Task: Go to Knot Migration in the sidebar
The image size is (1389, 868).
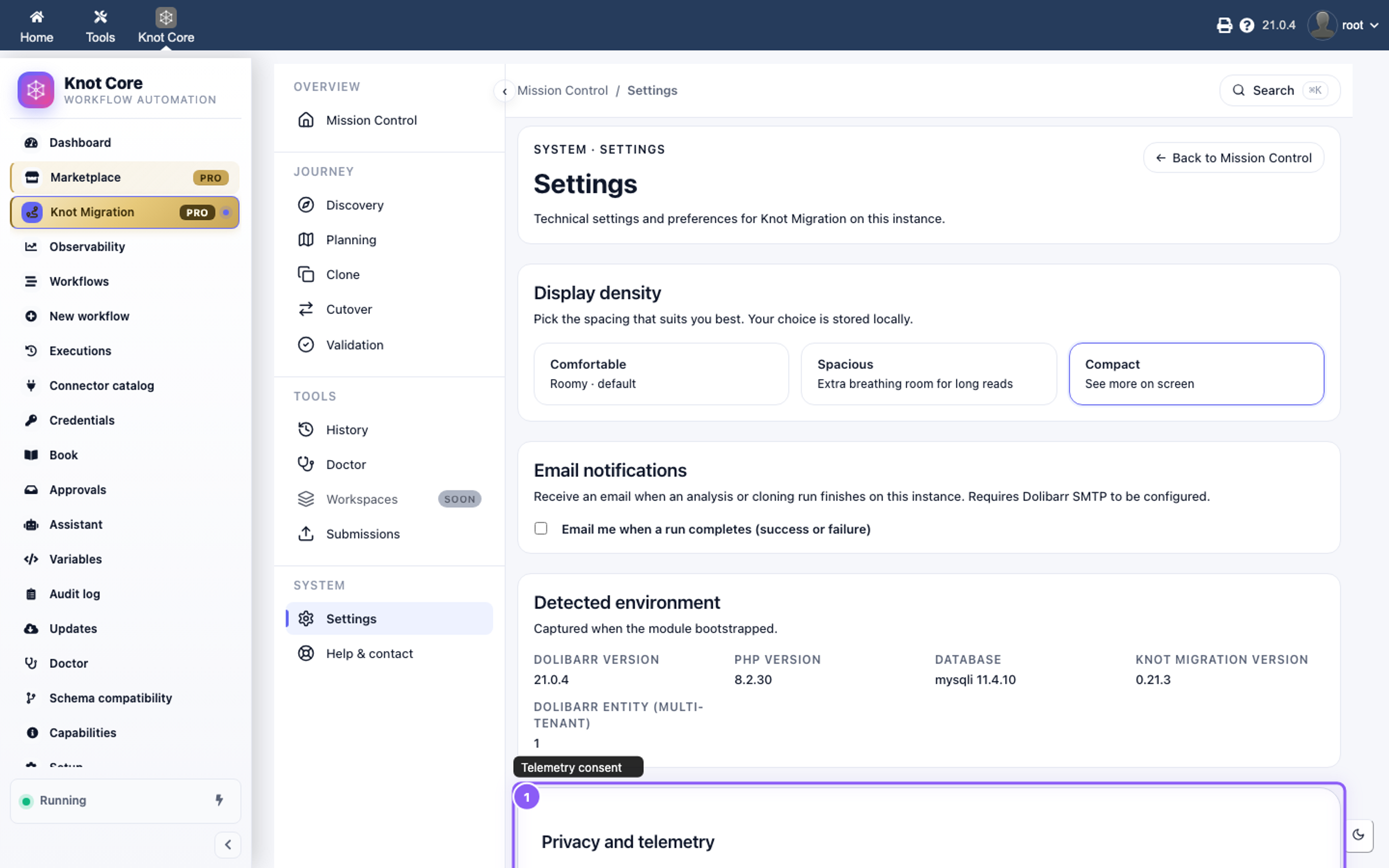Action: point(124,212)
